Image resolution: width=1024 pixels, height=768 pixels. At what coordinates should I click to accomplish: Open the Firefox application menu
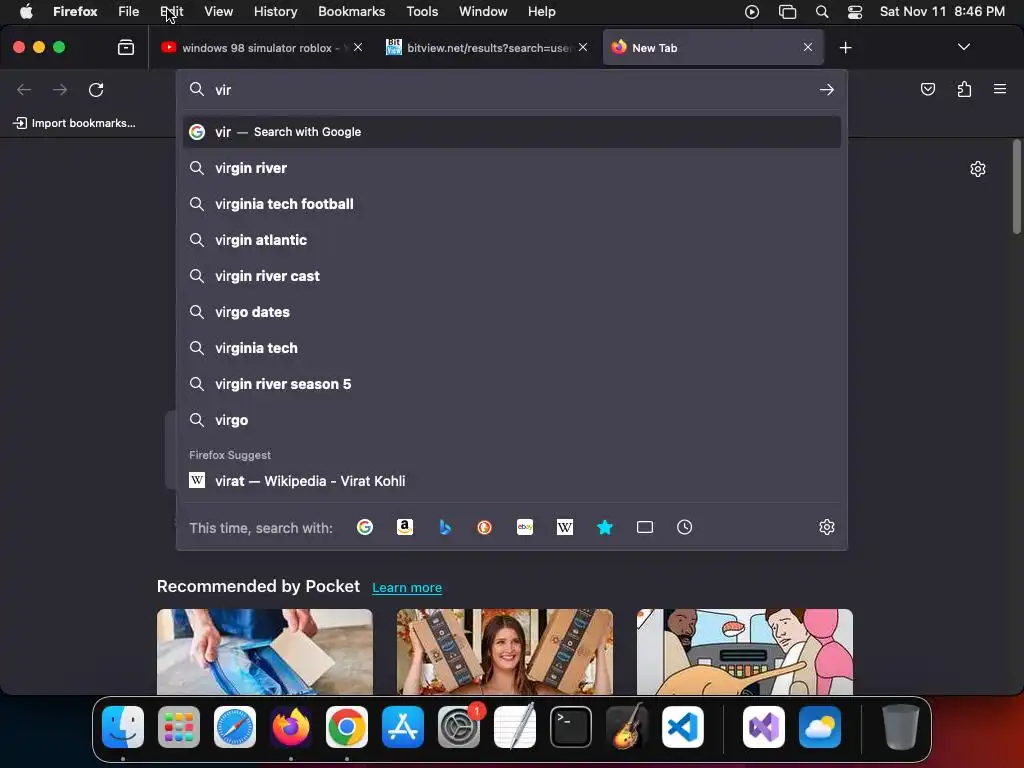pos(1000,89)
